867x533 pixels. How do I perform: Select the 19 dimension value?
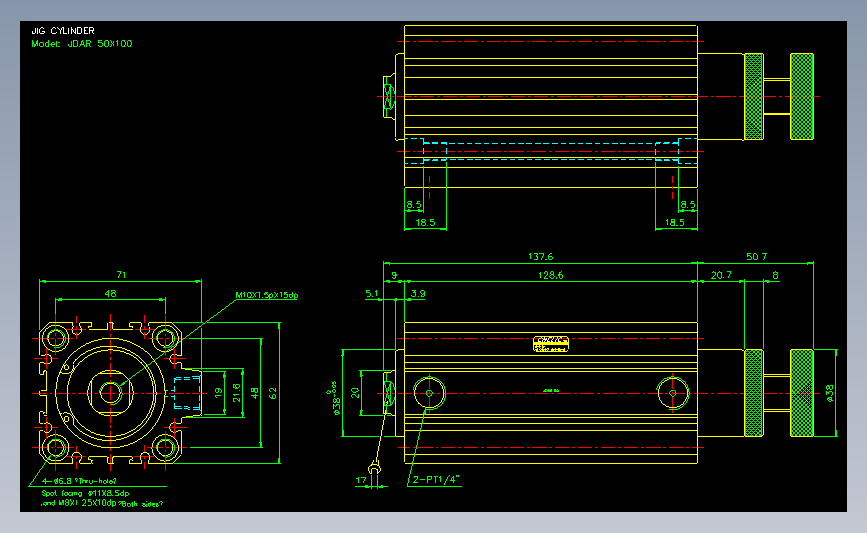point(218,393)
